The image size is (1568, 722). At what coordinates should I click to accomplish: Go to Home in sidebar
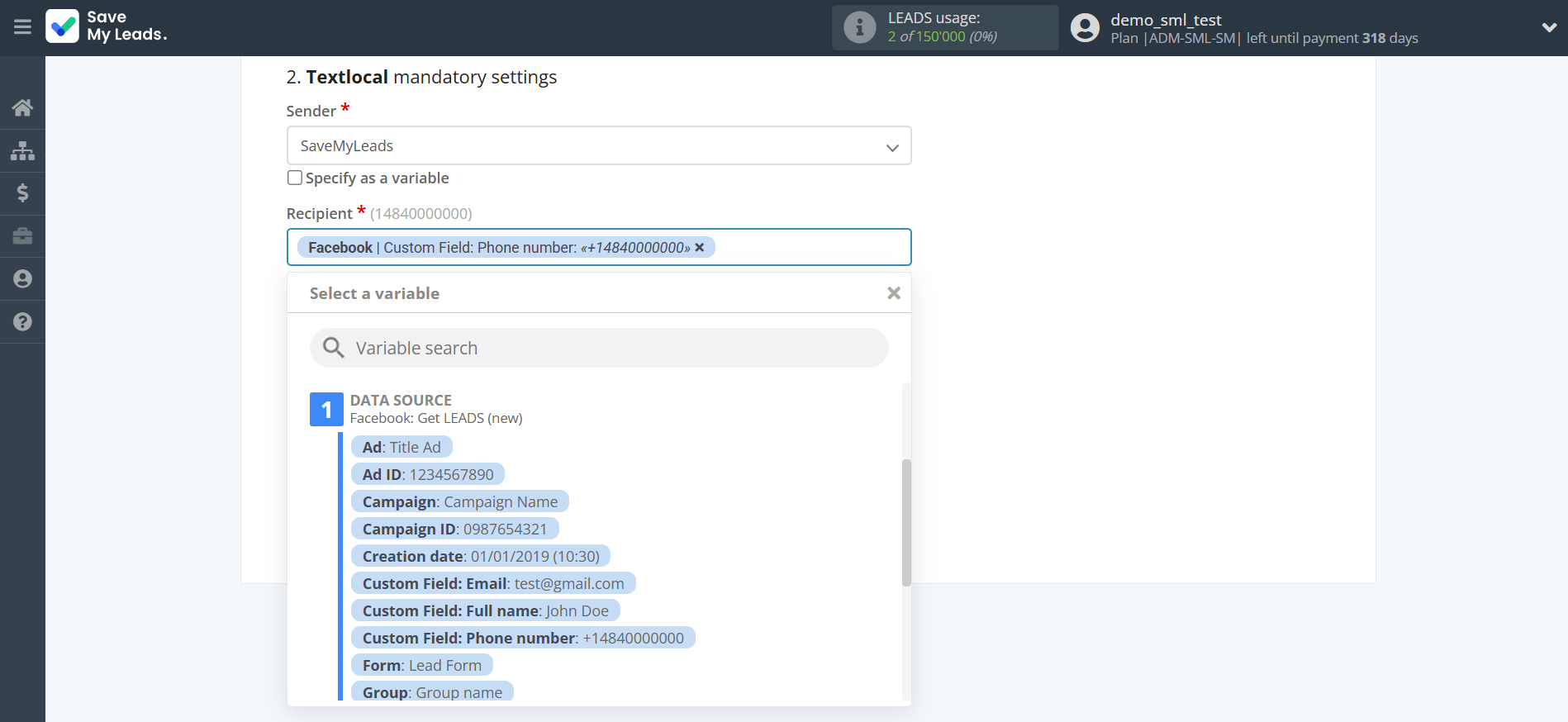(22, 107)
